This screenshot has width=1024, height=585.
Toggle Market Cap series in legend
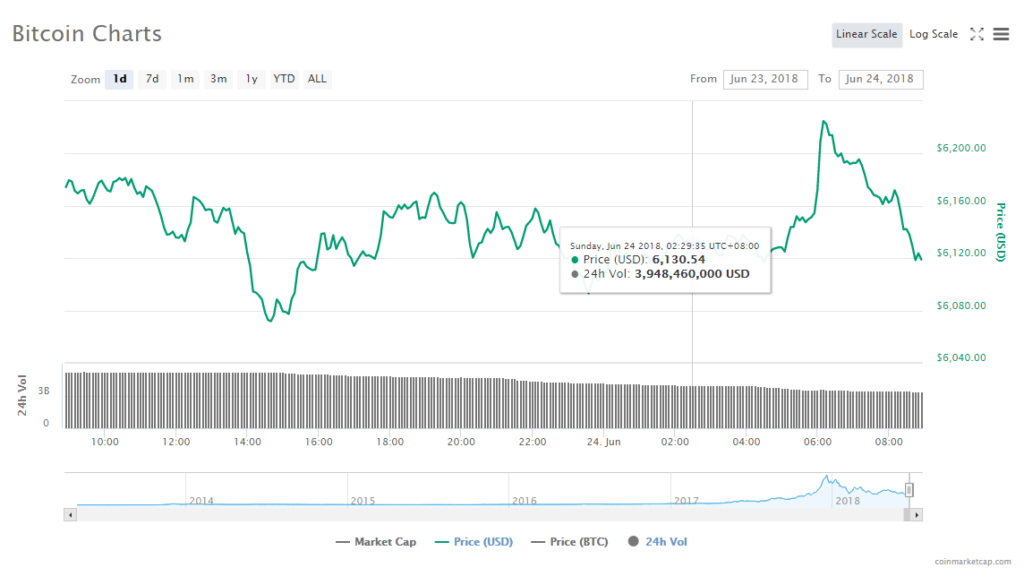[x=376, y=542]
